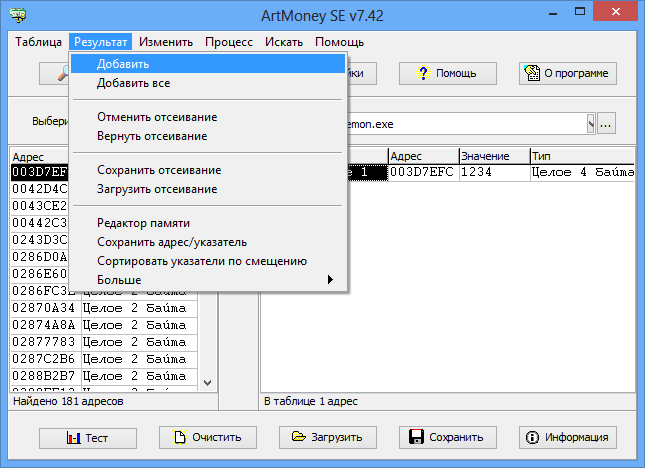Click the Тест button
The width and height of the screenshot is (645, 468).
88,438
